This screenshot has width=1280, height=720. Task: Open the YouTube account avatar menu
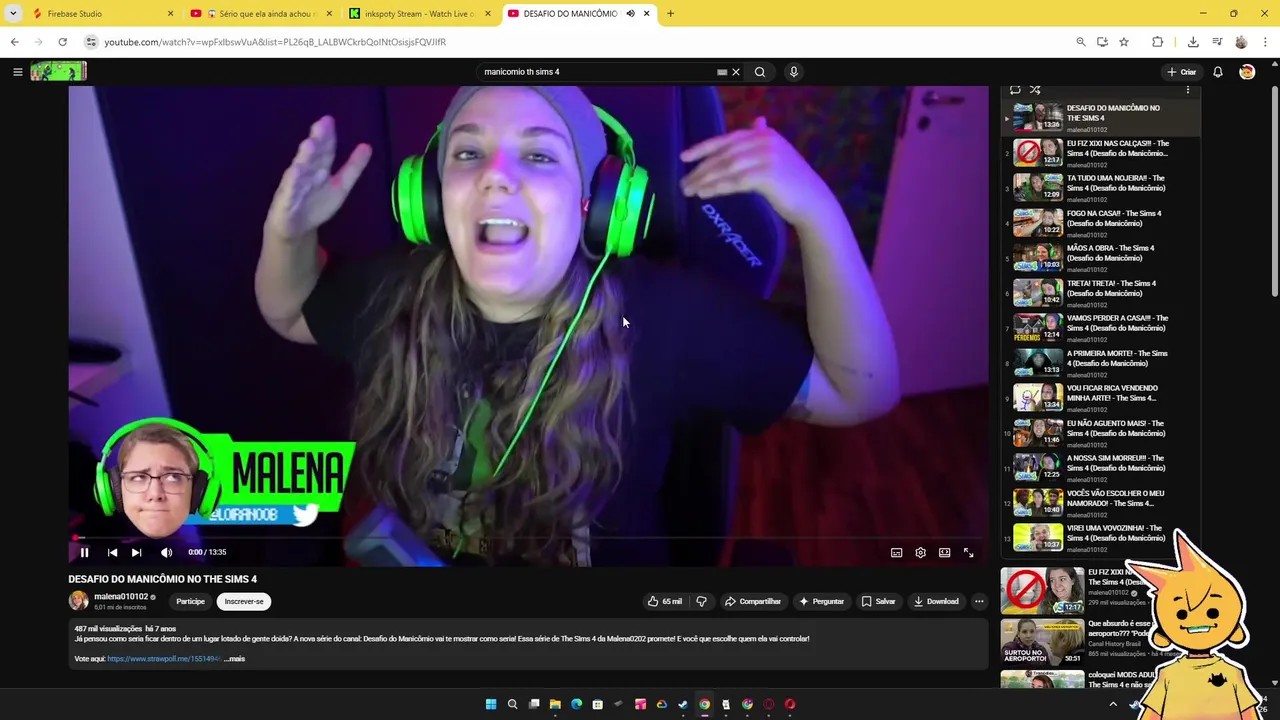pyautogui.click(x=1247, y=72)
